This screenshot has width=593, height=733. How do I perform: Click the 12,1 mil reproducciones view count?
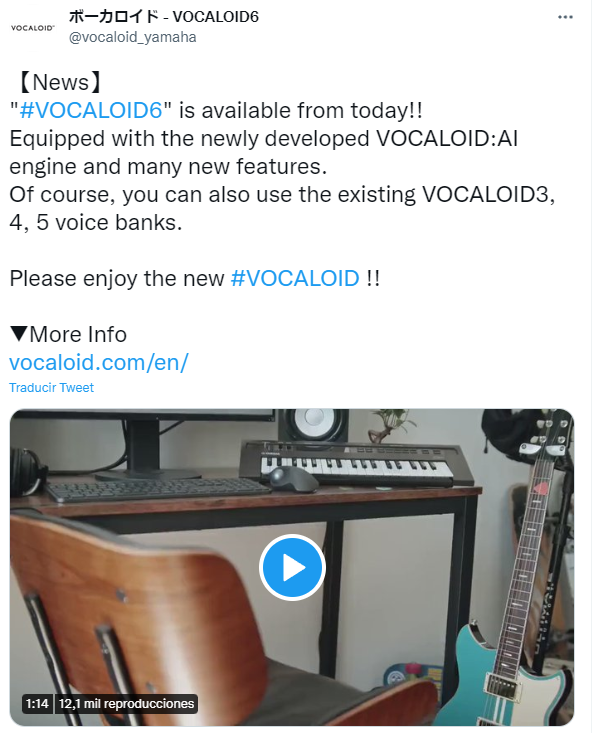tap(127, 704)
